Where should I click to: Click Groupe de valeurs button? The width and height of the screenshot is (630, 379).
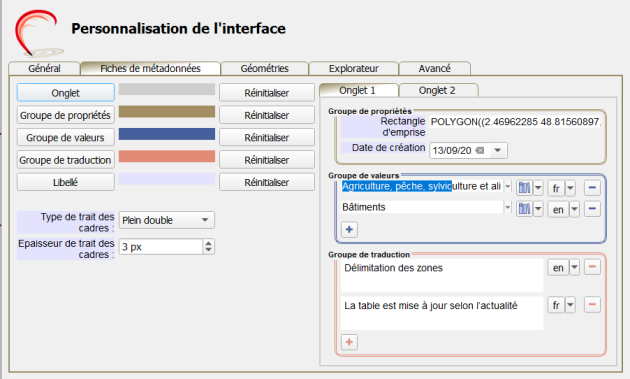click(65, 137)
